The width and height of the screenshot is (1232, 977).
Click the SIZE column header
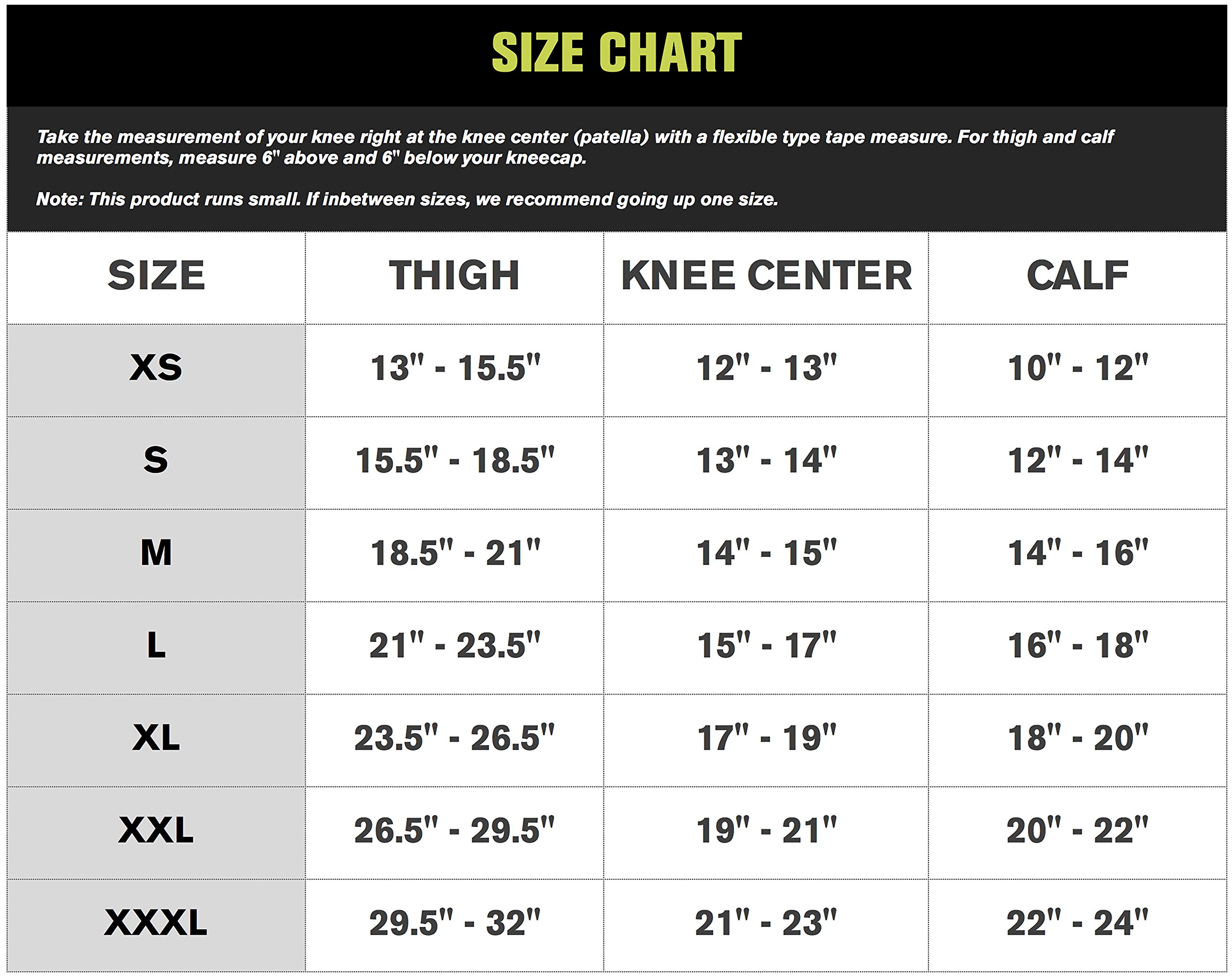click(156, 275)
